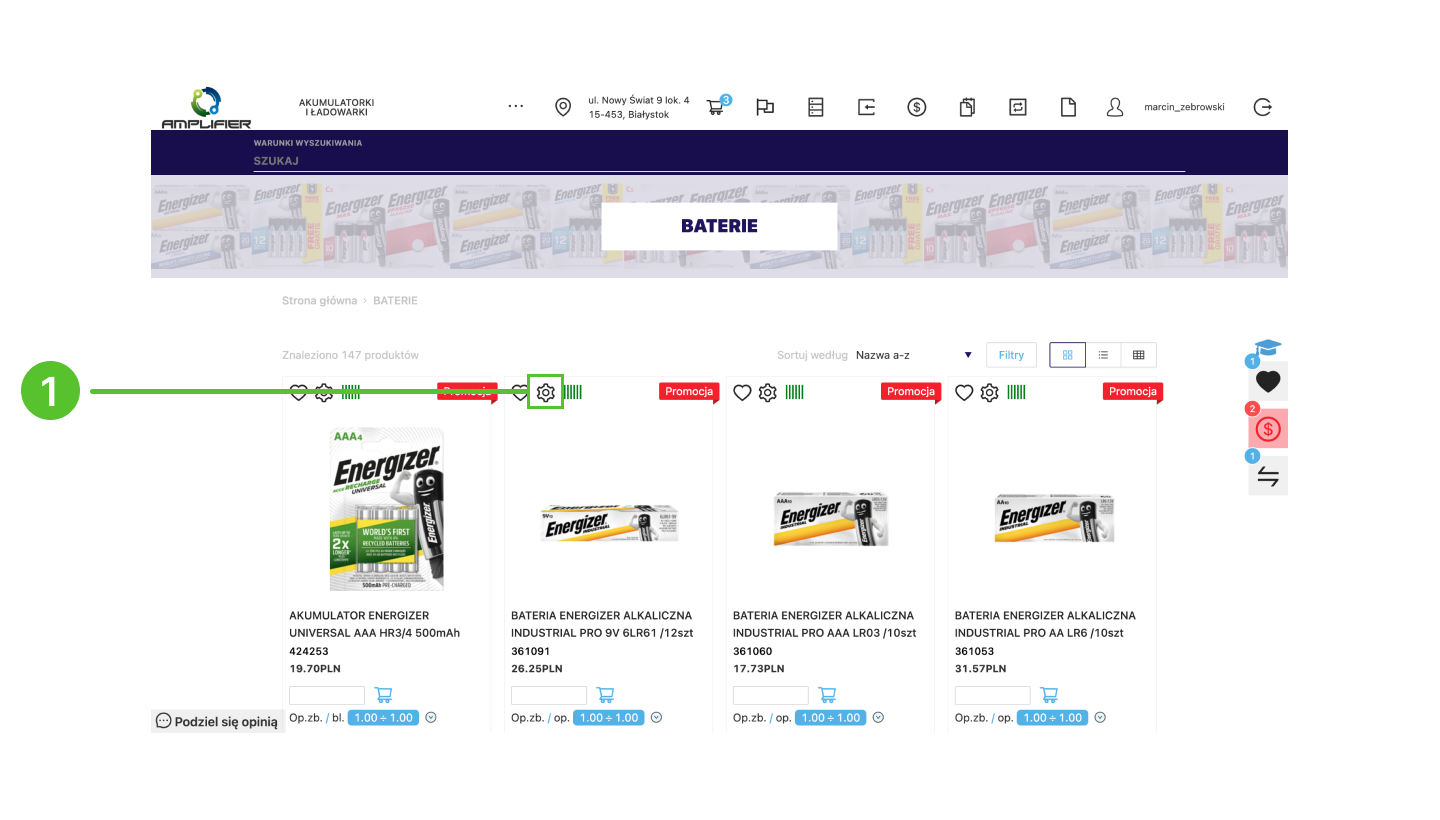Open AKUMULATOR ENERGIZER UNIVERSAL AAA product name
The height and width of the screenshot is (820, 1440).
[374, 624]
